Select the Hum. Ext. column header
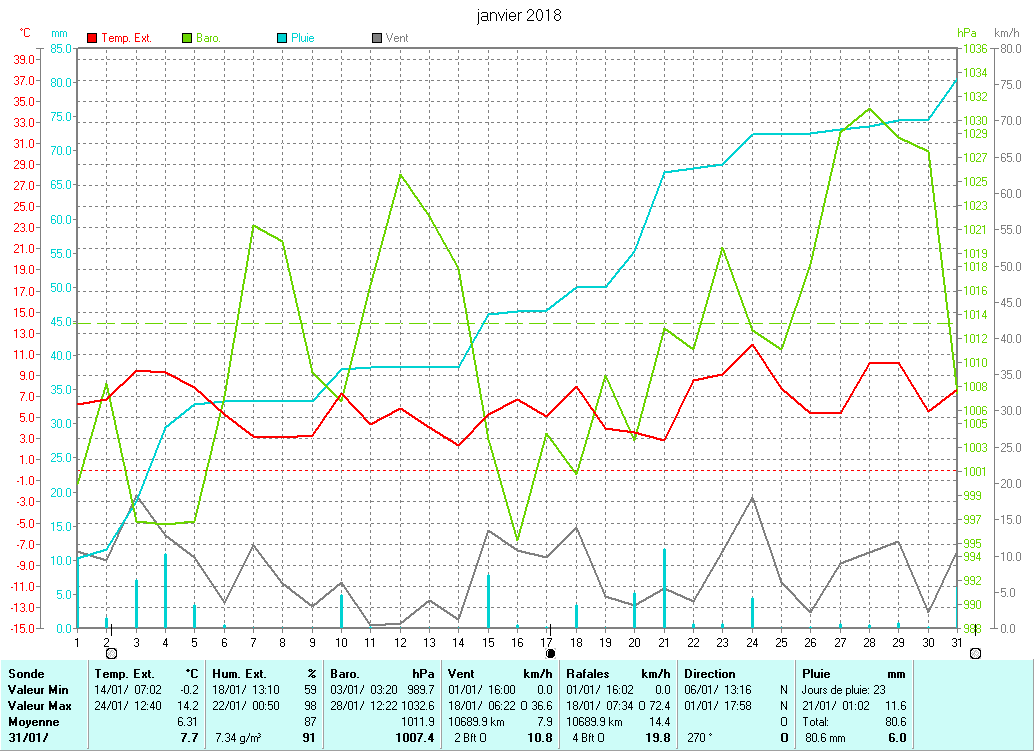 [240, 674]
